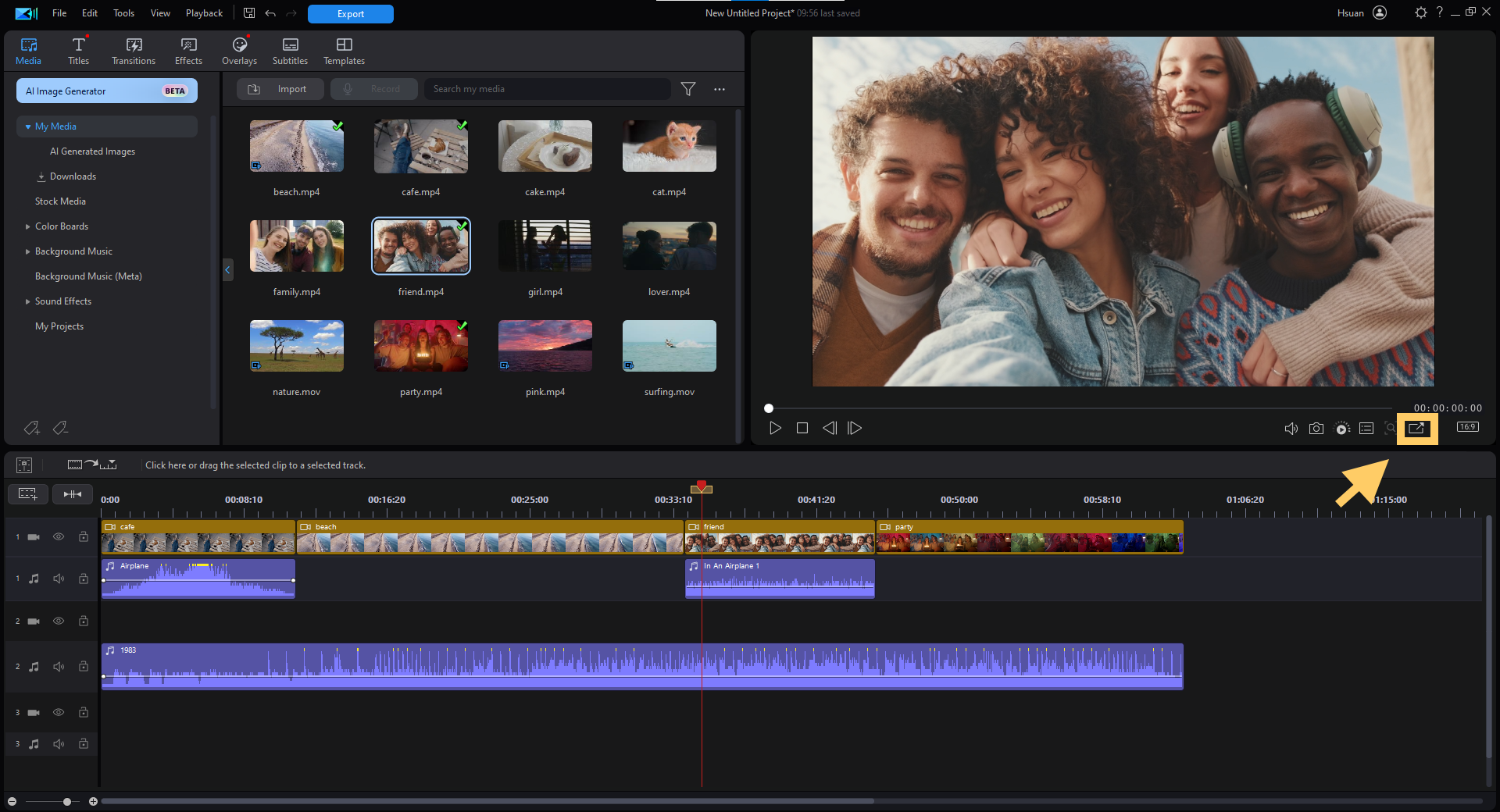Open the preview volume control
1500x812 pixels.
point(1291,428)
